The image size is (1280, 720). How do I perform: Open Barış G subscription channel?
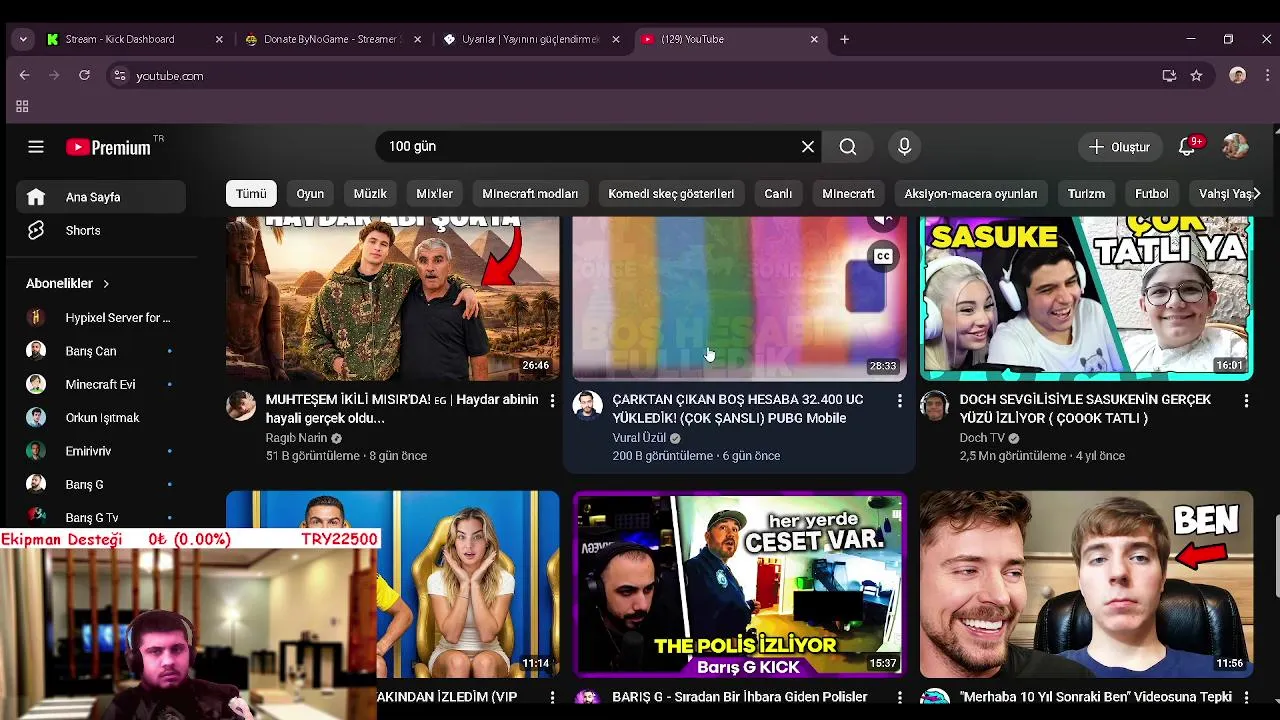click(101, 484)
